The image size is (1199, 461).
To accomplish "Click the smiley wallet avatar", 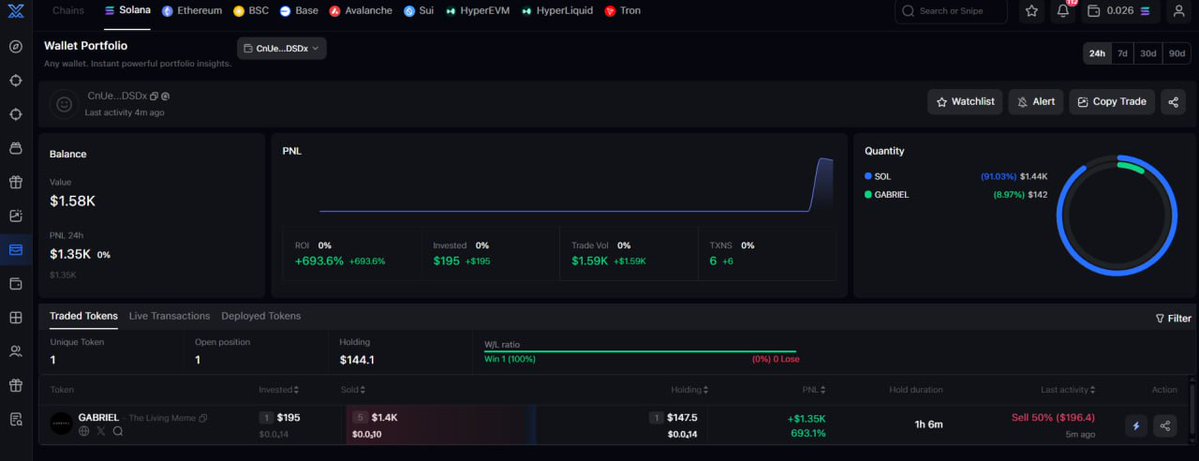I will 64,103.
